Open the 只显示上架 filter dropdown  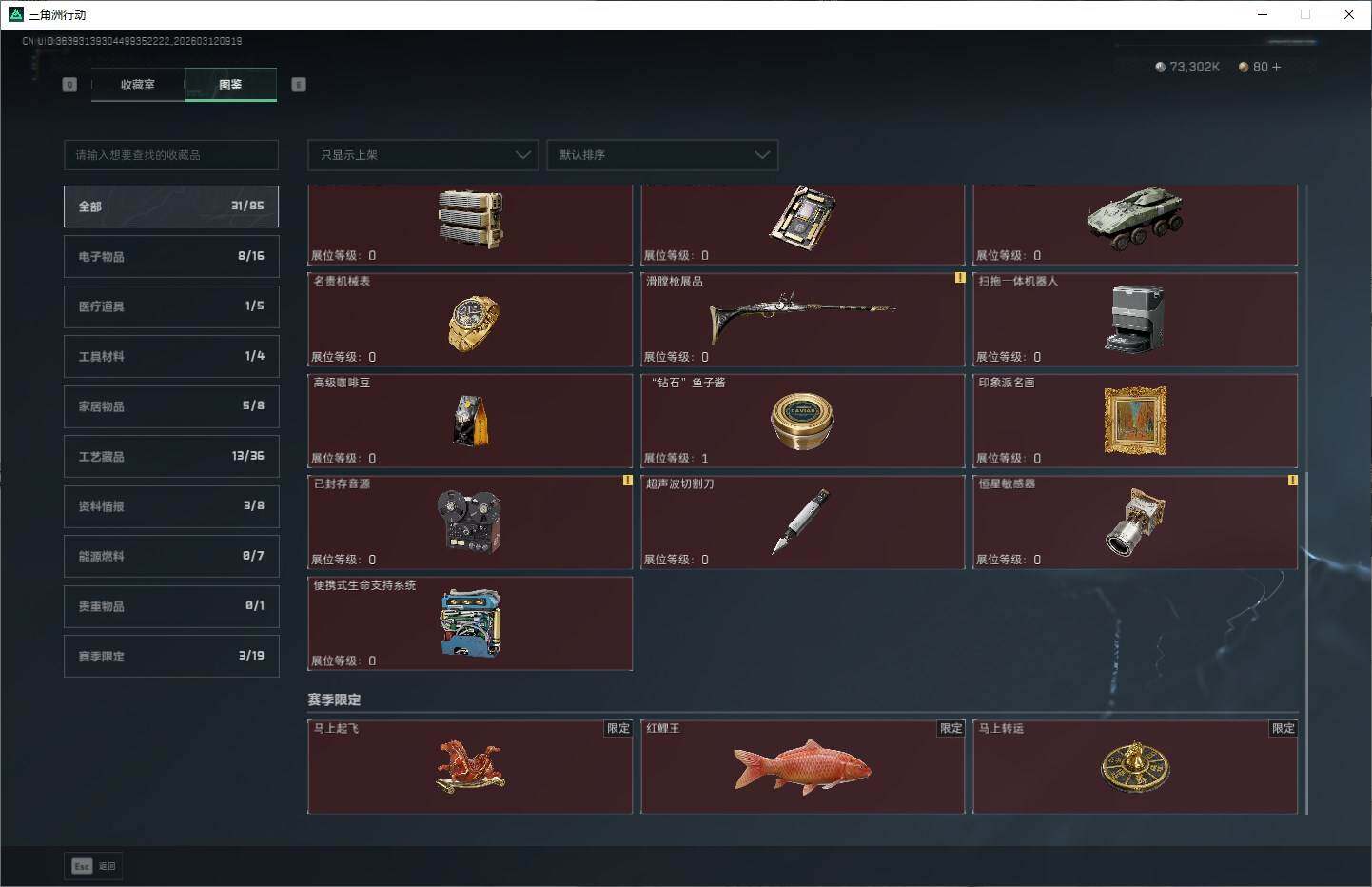[x=423, y=155]
